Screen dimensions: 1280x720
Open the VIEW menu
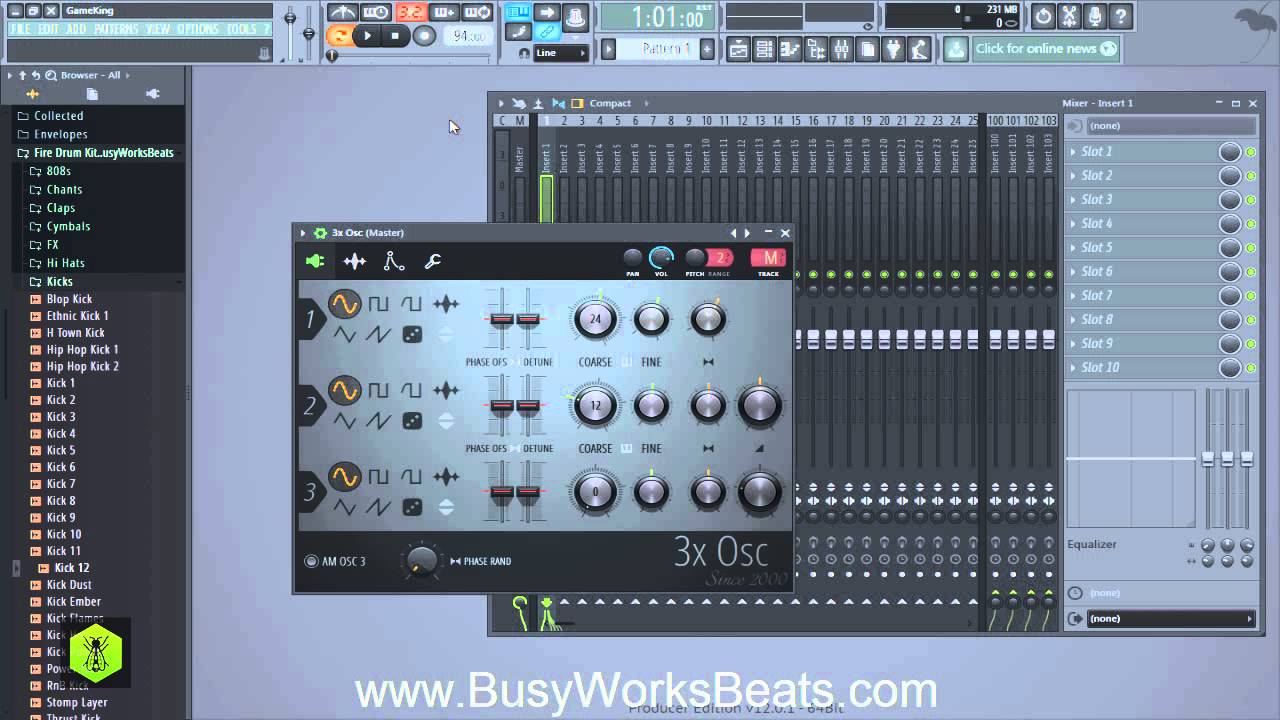click(158, 29)
